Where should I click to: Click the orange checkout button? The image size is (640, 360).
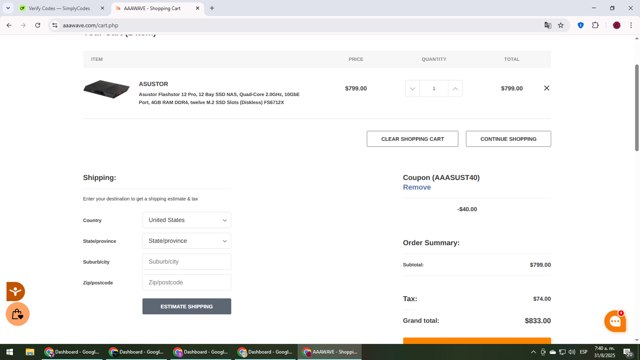[477, 341]
